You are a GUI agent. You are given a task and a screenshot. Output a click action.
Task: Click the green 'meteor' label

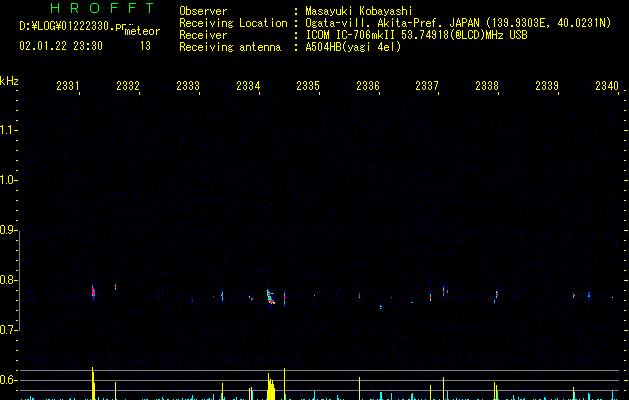coord(142,31)
